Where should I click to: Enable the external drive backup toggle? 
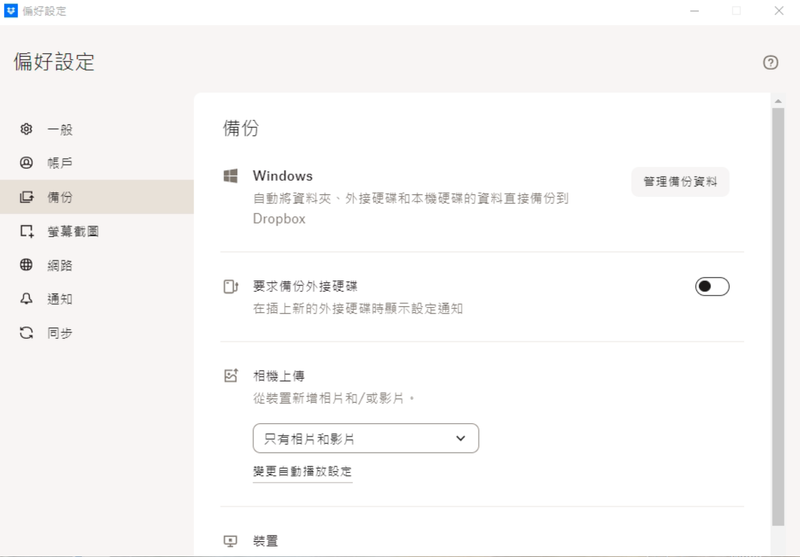[x=712, y=287]
